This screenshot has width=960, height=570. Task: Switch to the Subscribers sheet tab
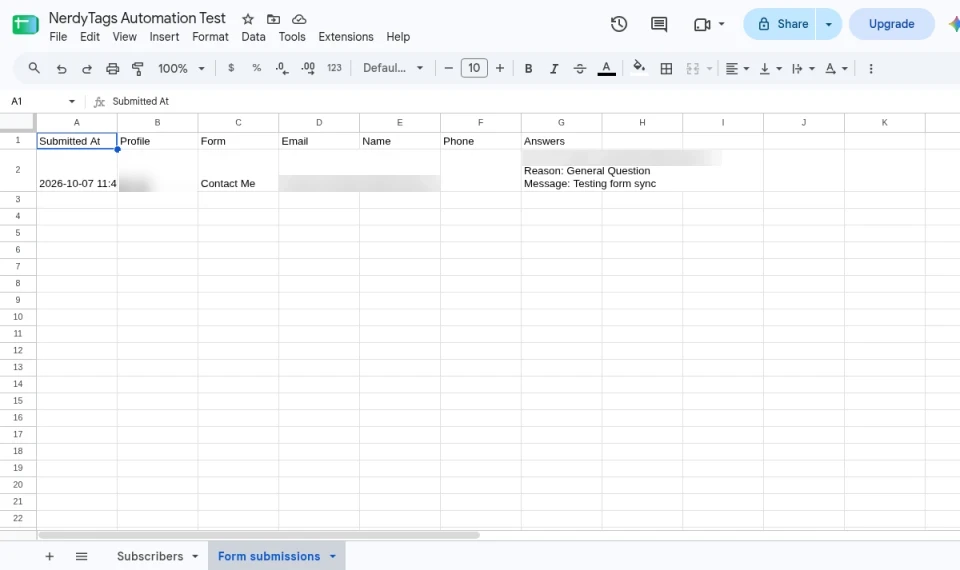tap(150, 556)
